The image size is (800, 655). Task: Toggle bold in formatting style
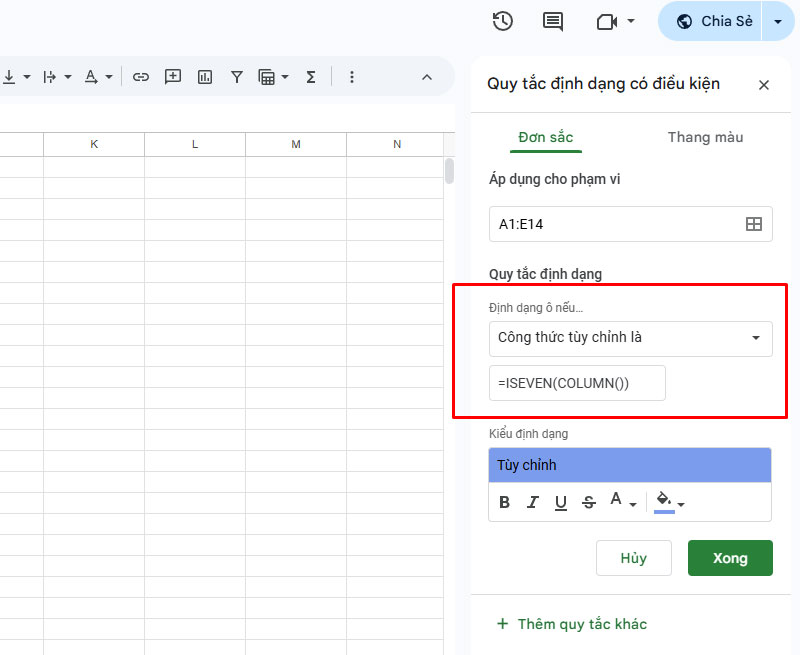[x=504, y=502]
